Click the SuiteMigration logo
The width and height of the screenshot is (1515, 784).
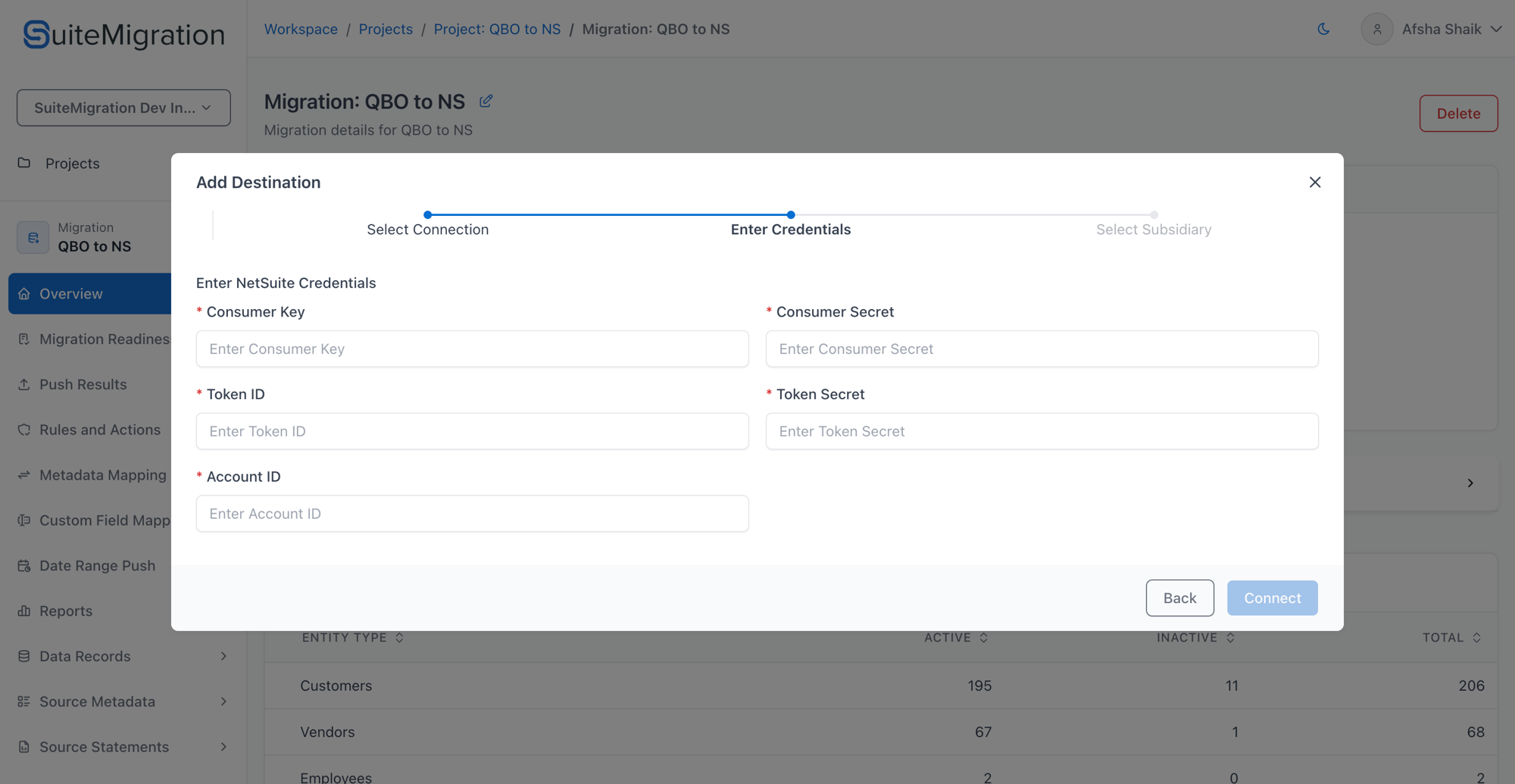123,34
